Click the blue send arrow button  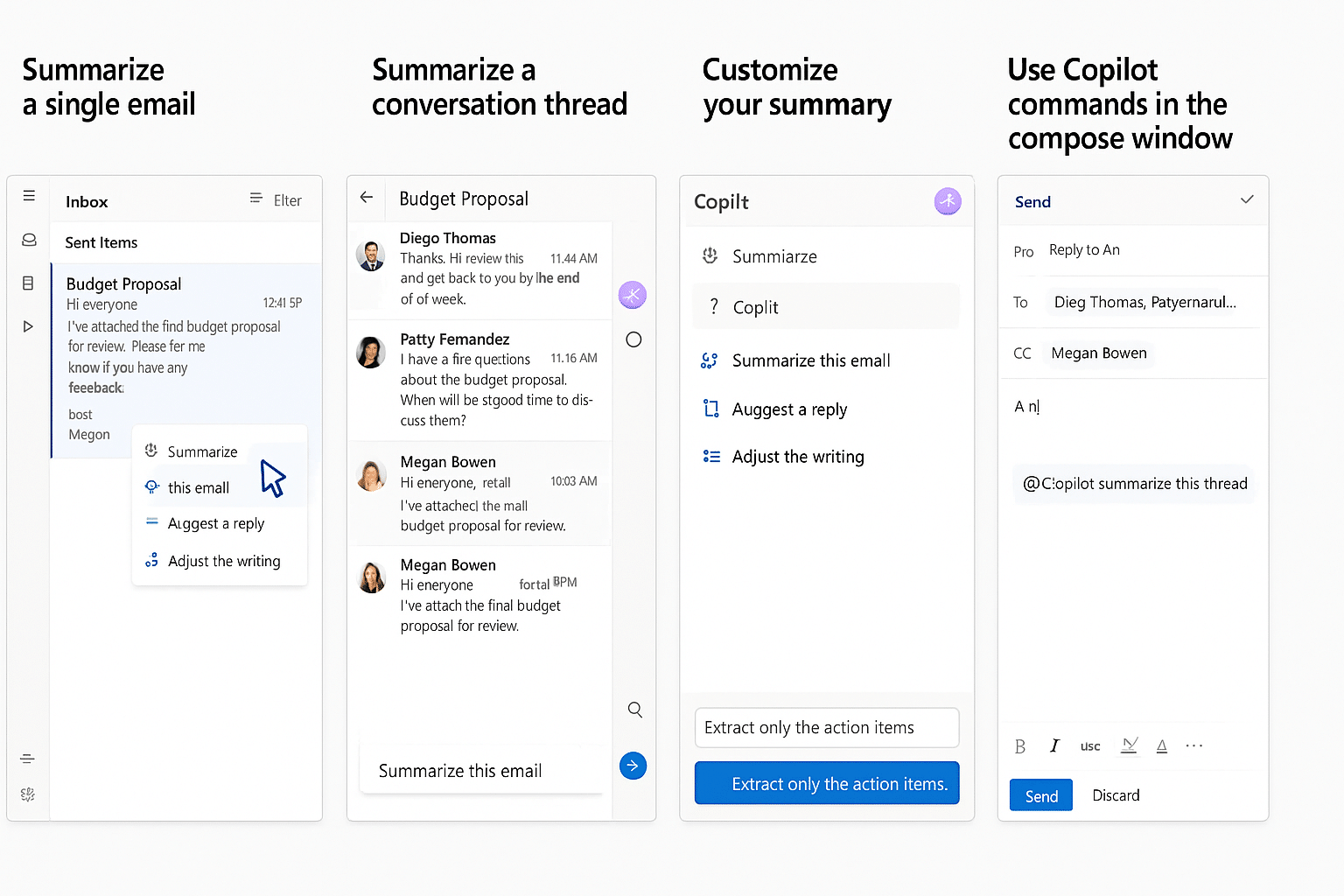click(633, 766)
